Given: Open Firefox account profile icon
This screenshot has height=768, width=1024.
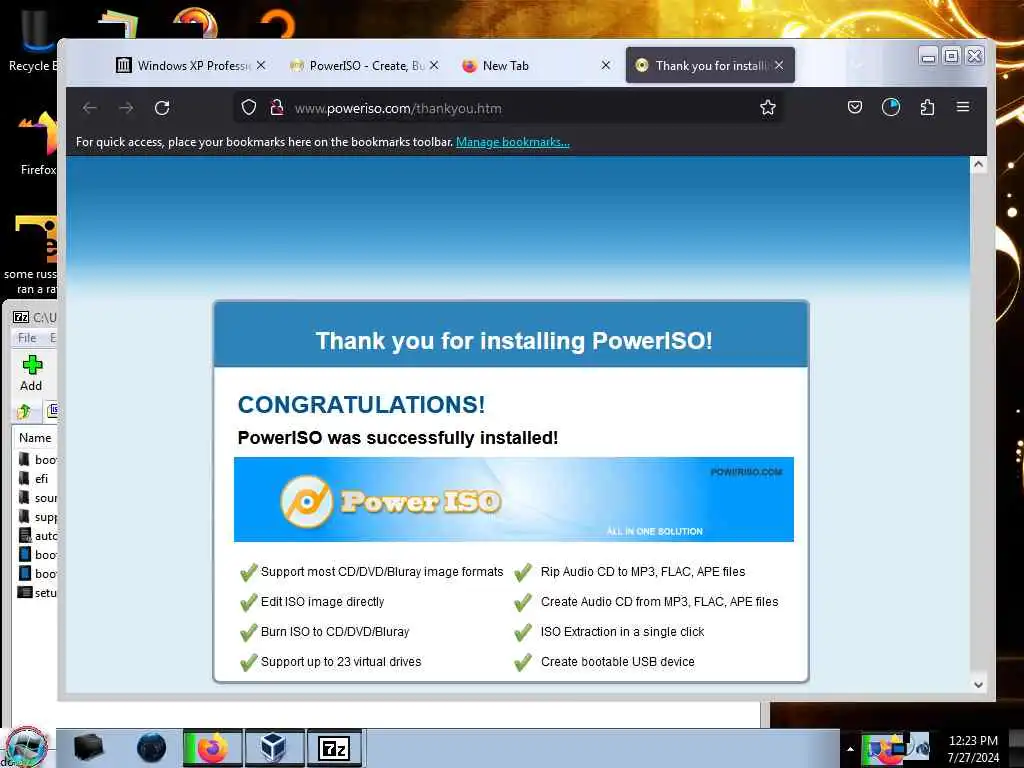Looking at the screenshot, I should pos(891,107).
